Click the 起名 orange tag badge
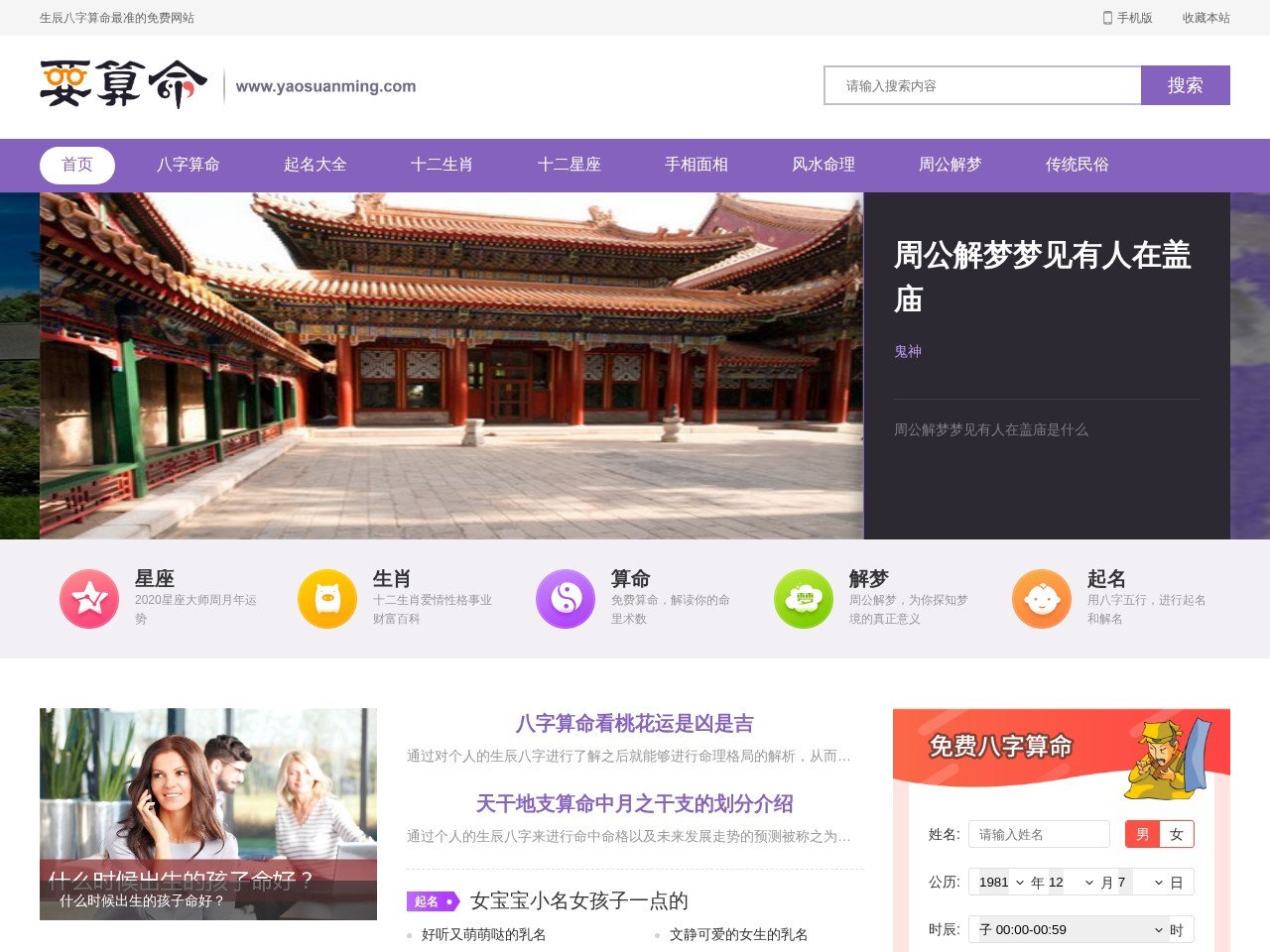 coord(433,901)
